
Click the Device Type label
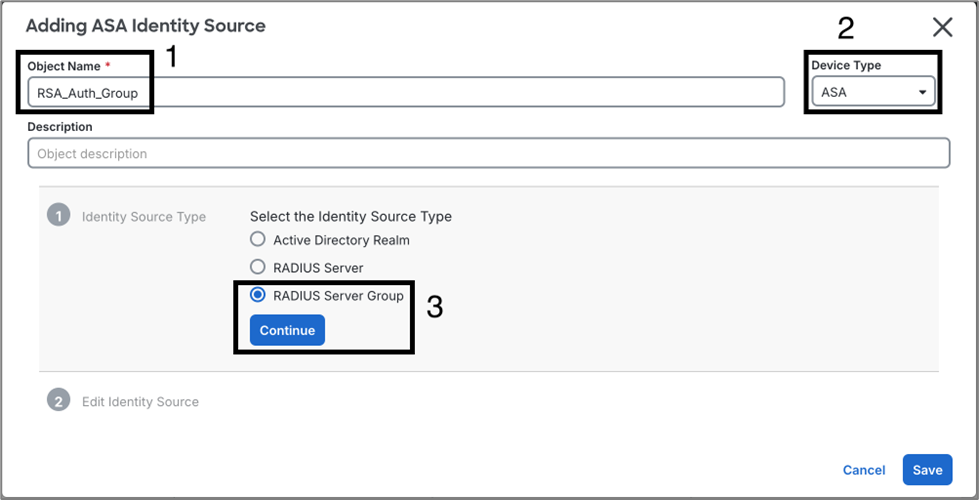point(846,65)
